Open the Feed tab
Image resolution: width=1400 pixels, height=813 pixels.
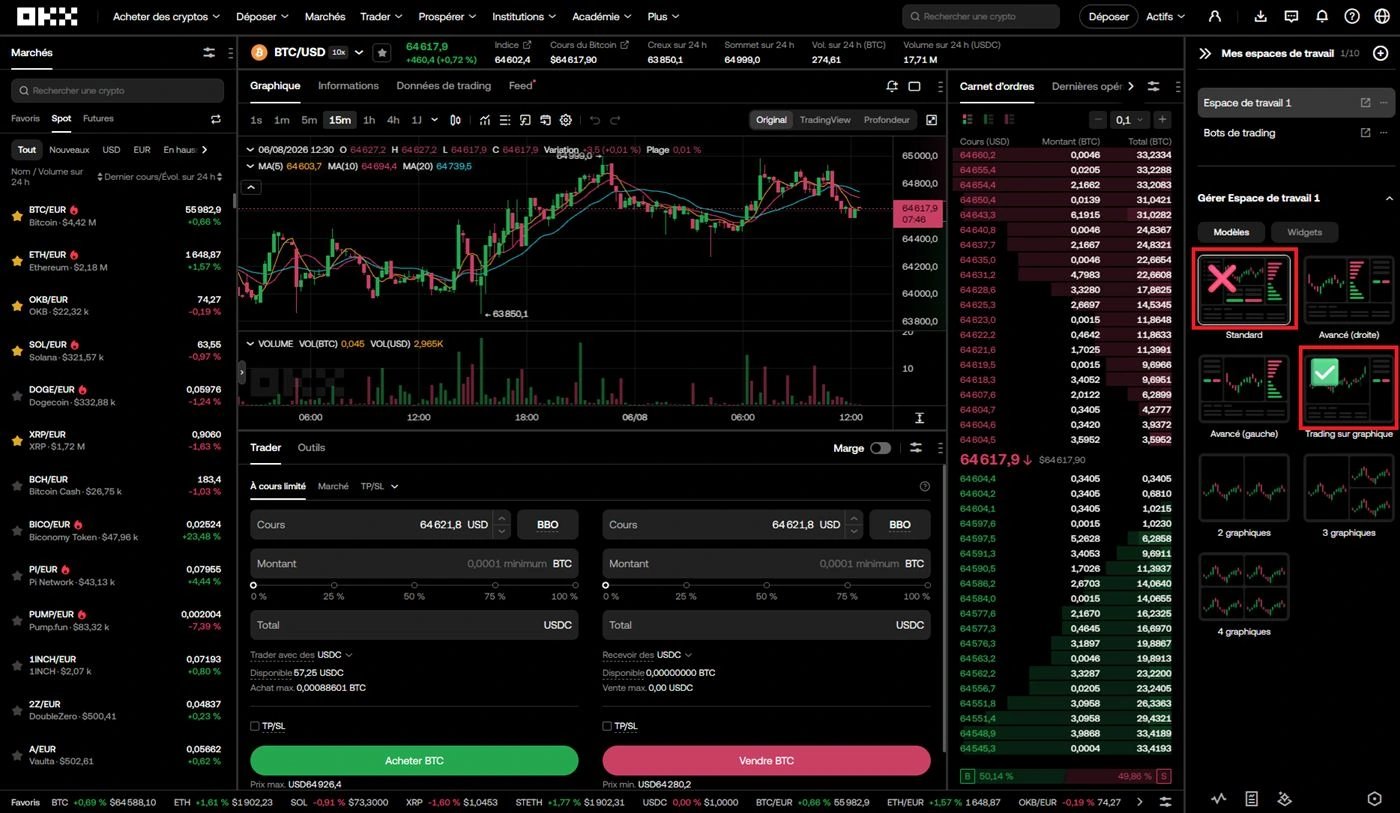click(x=521, y=86)
